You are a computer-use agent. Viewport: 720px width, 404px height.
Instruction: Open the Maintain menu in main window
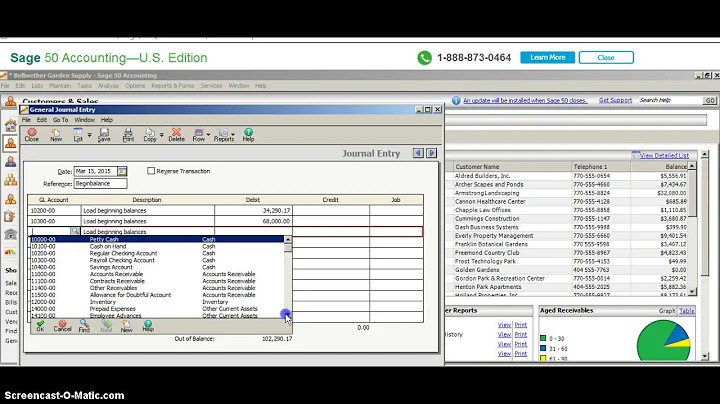[x=60, y=86]
